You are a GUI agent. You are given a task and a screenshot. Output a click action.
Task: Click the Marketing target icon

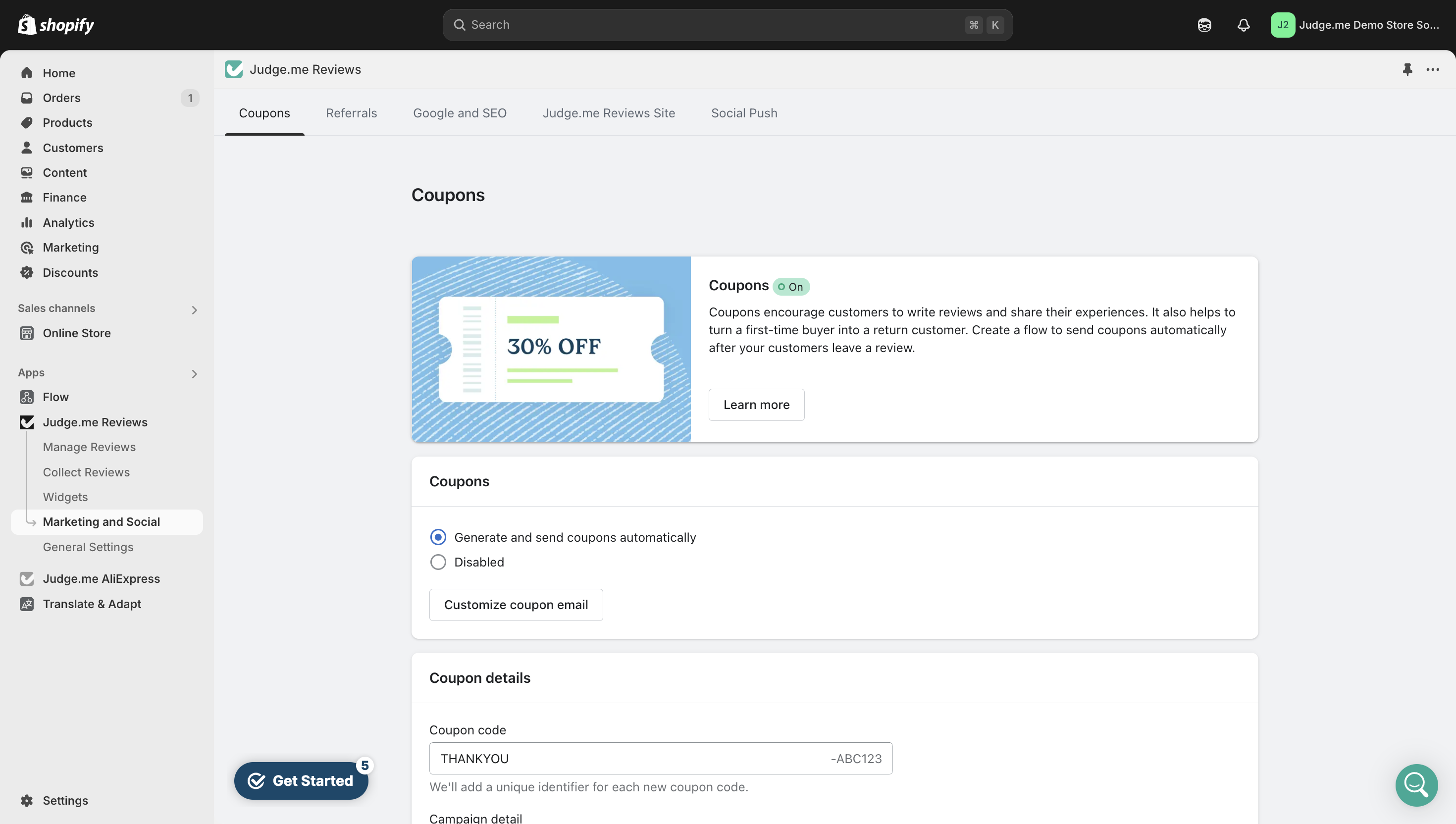pyautogui.click(x=27, y=247)
